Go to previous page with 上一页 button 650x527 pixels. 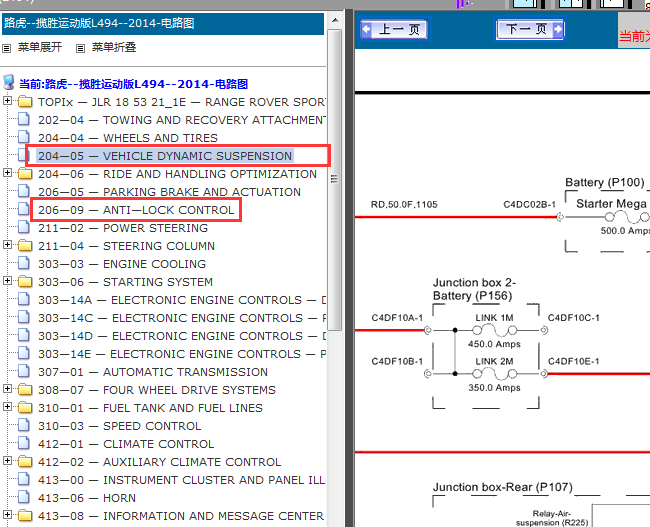click(395, 29)
